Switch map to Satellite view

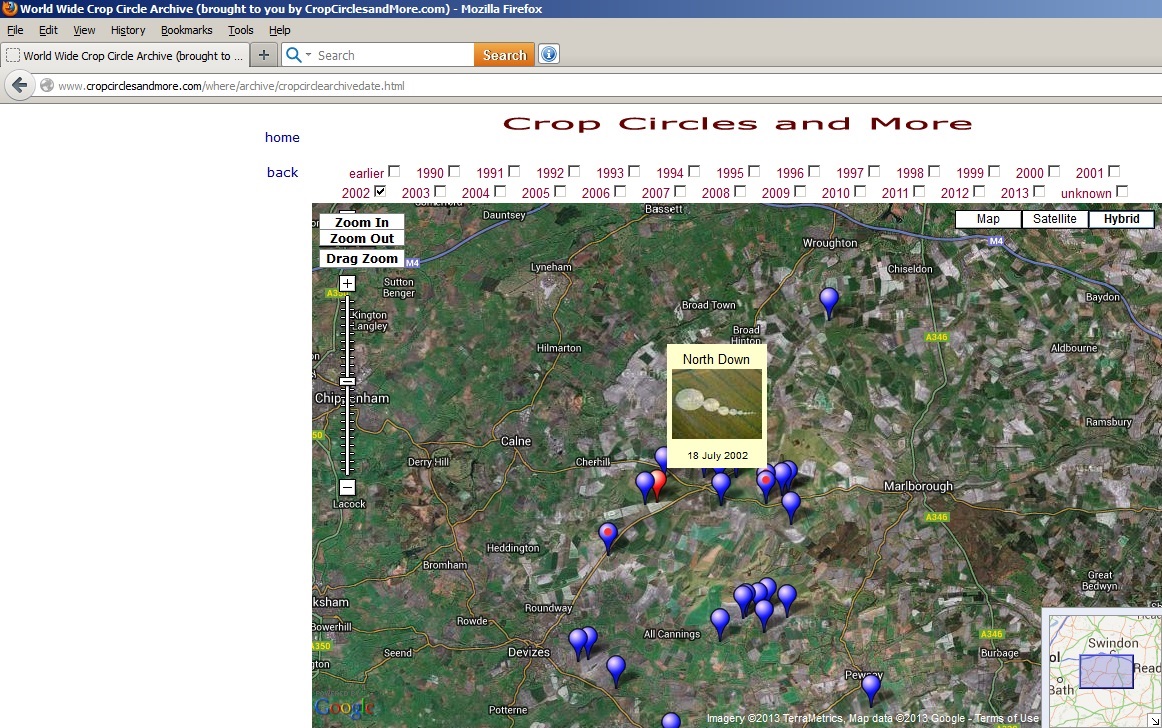pos(1054,219)
